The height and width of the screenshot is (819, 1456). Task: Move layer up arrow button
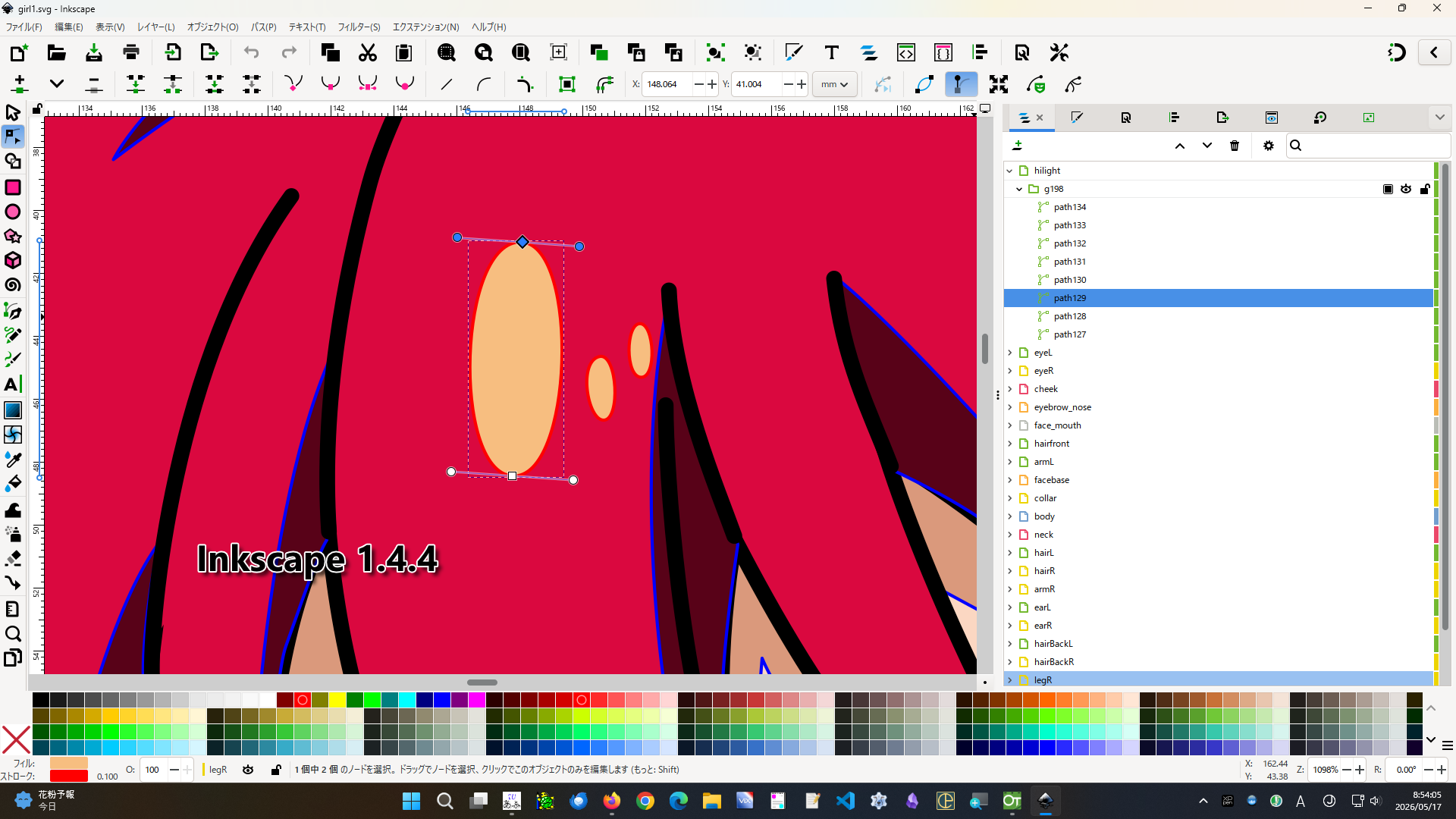[x=1180, y=146]
